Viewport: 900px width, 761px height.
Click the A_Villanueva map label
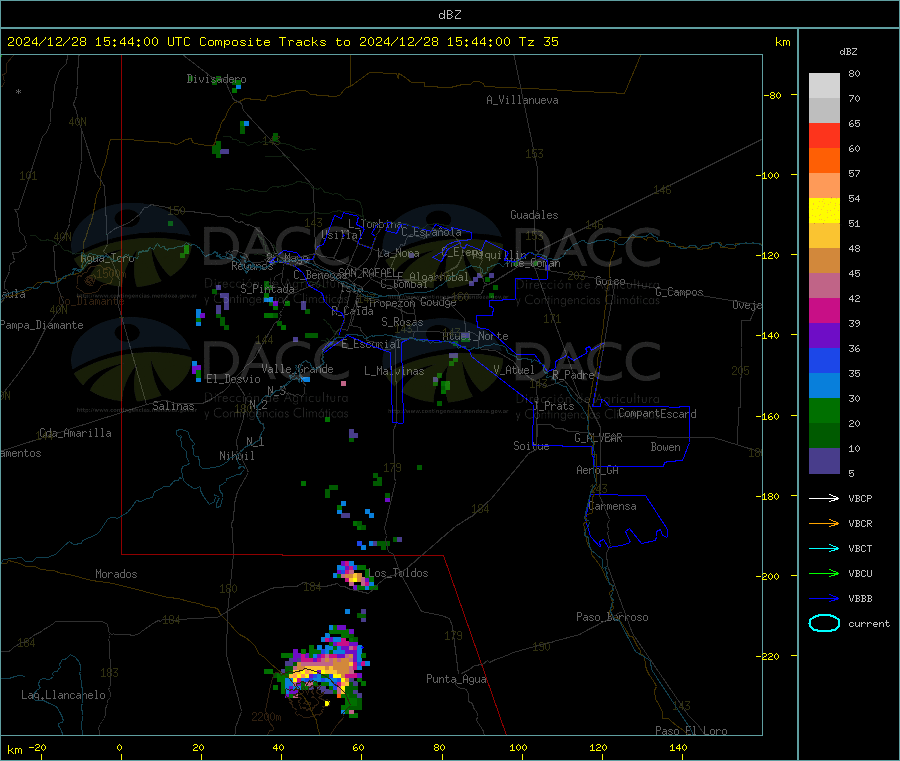click(x=522, y=100)
